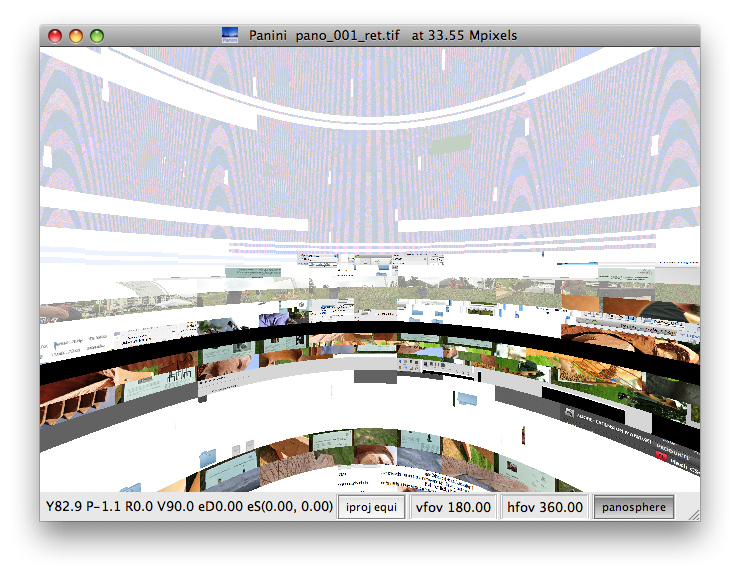This screenshot has height=576, width=740.
Task: Close the Panini window with red button
Action: pos(55,36)
